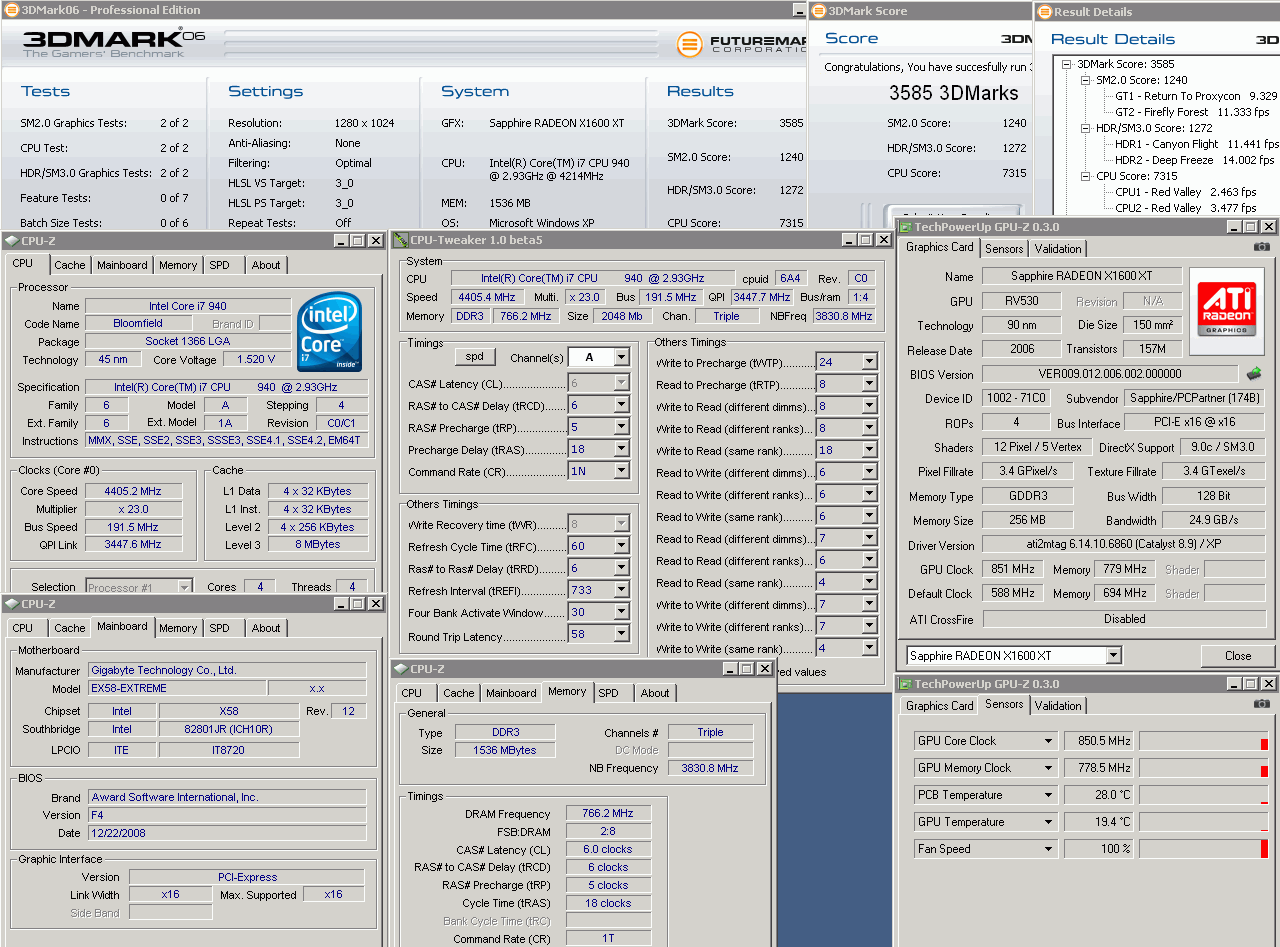Open title icon of CPU-Z window showing DDR3 memory

[x=402, y=668]
